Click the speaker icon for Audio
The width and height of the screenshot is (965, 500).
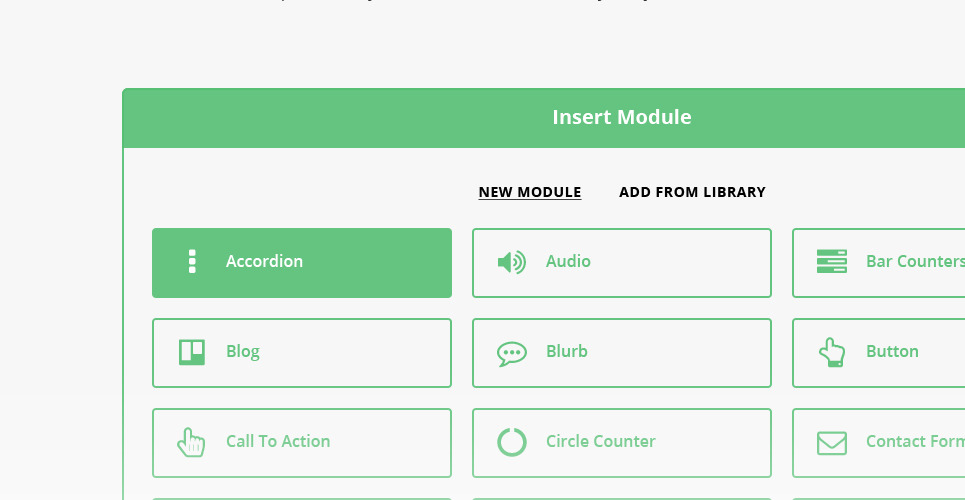511,262
